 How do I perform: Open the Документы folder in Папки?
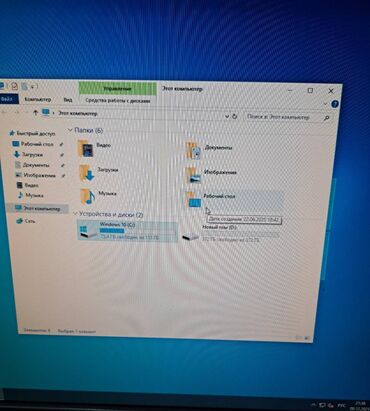pos(209,151)
